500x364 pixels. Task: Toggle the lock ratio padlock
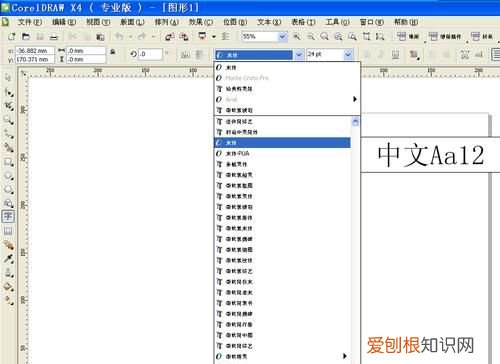pyautogui.click(x=113, y=52)
